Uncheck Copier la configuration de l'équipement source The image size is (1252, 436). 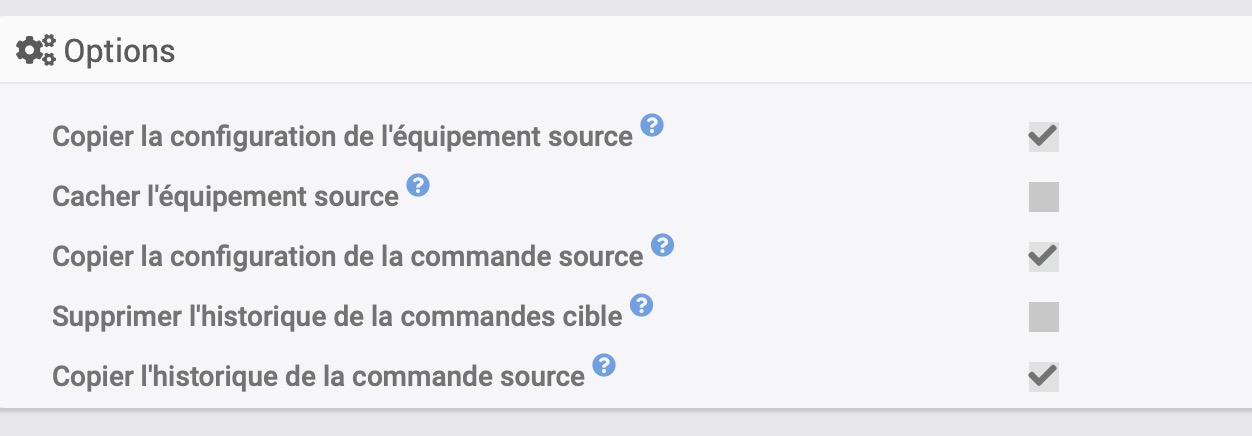(x=1043, y=137)
